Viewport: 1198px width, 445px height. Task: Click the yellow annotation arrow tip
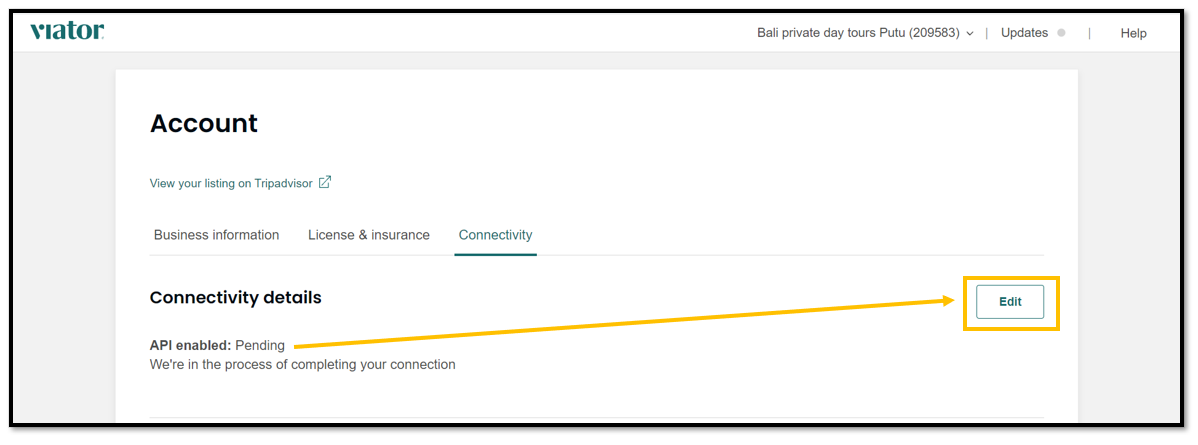tap(951, 301)
